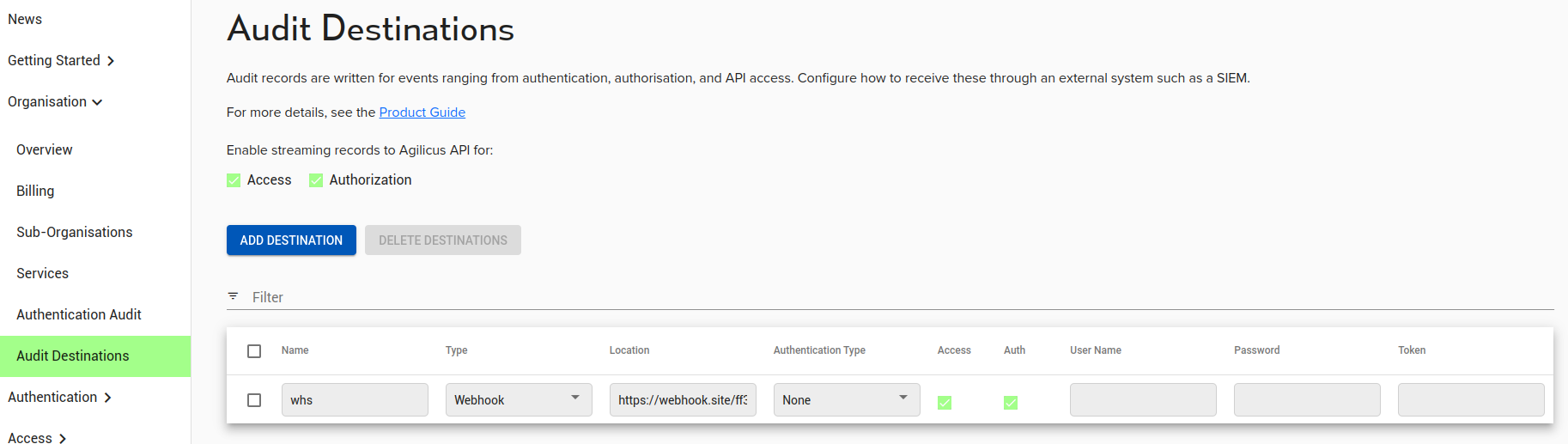The width and height of the screenshot is (1568, 444).
Task: Expand the Getting Started menu chevron
Action: tap(111, 61)
